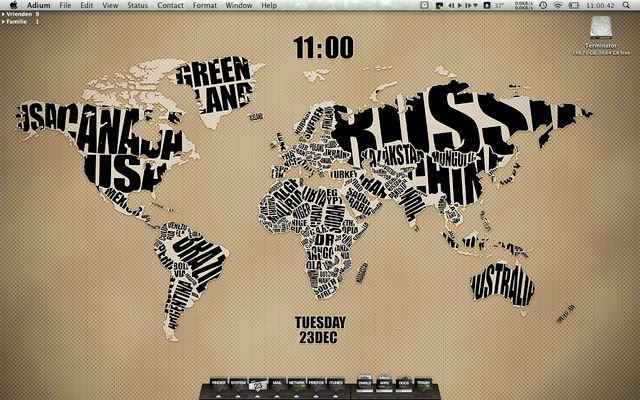The width and height of the screenshot is (640, 400).
Task: Launch Mail from the dock
Action: (x=277, y=384)
